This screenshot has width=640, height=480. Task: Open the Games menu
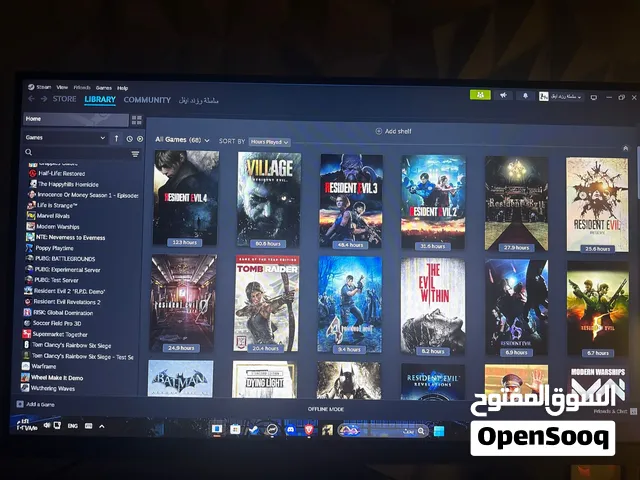point(104,88)
